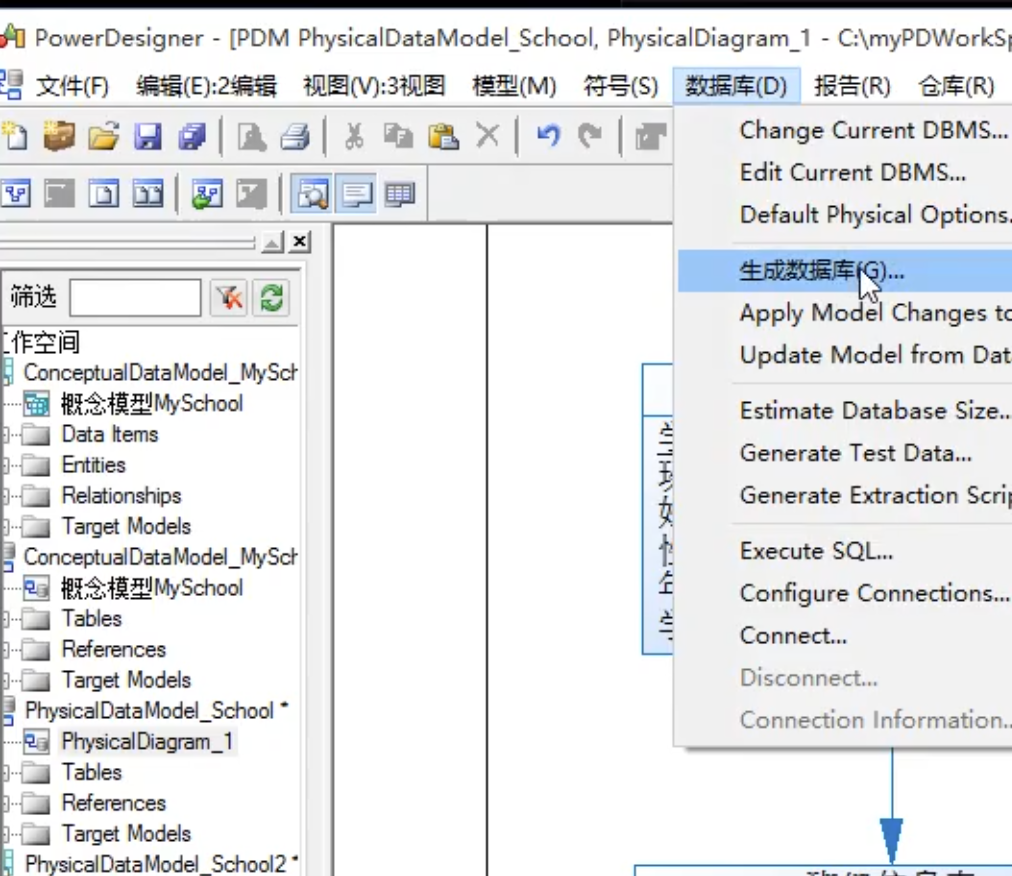This screenshot has width=1012, height=876.
Task: Open the 仓库(R) menu
Action: pos(956,86)
